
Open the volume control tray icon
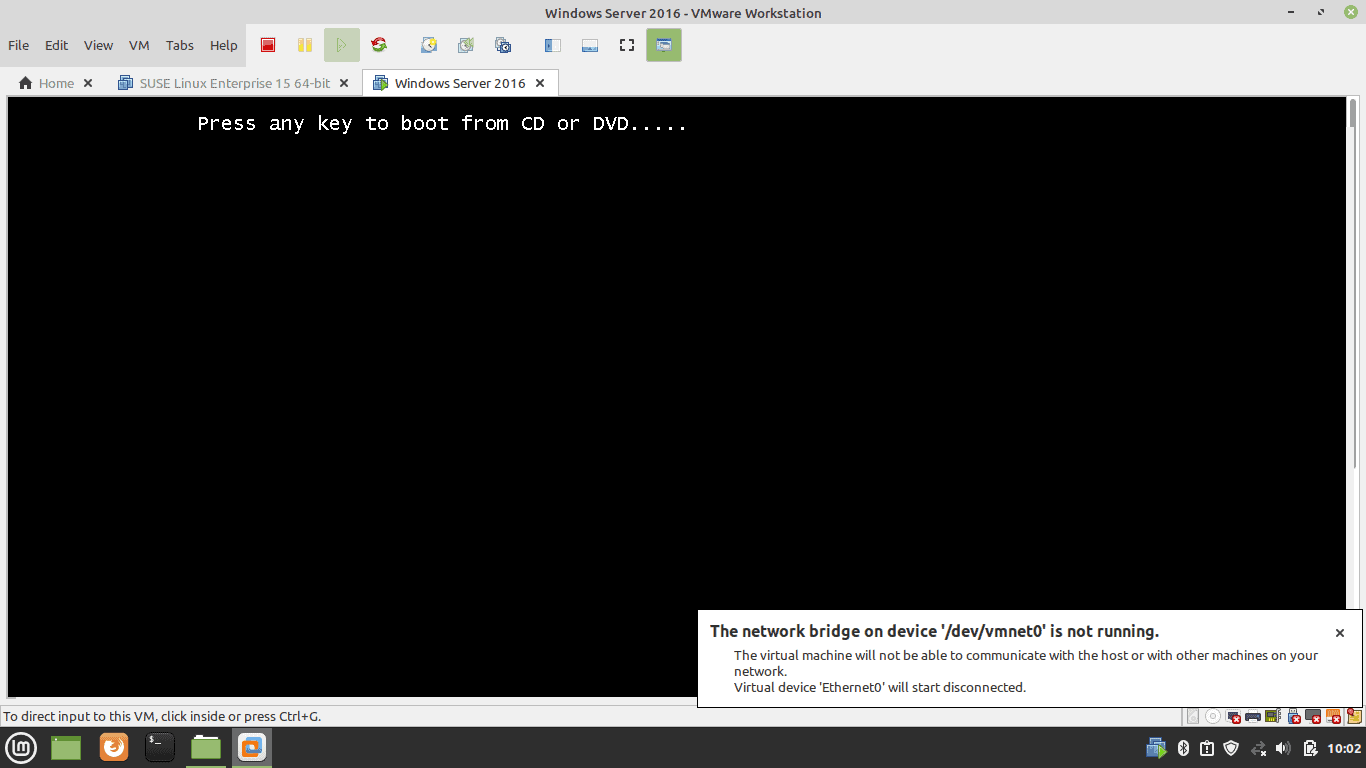[x=1284, y=748]
